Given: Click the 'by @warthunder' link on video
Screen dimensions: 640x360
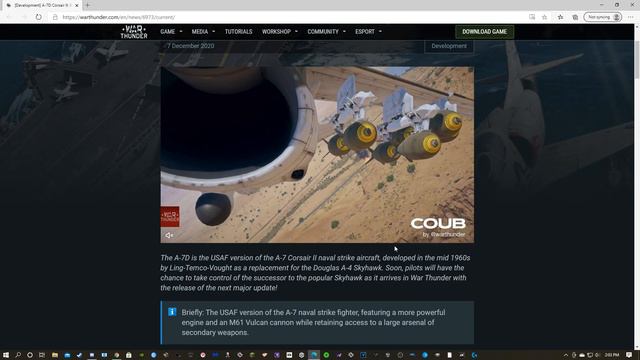Looking at the screenshot, I should tap(444, 234).
